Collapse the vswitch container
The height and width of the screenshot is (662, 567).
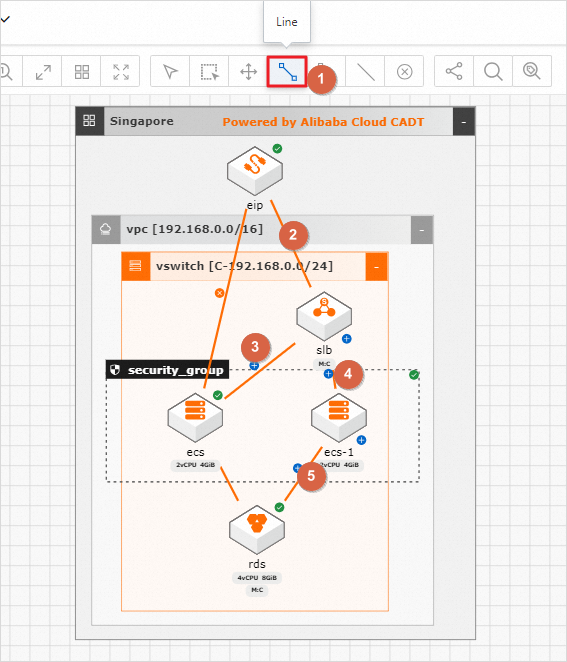(x=376, y=267)
